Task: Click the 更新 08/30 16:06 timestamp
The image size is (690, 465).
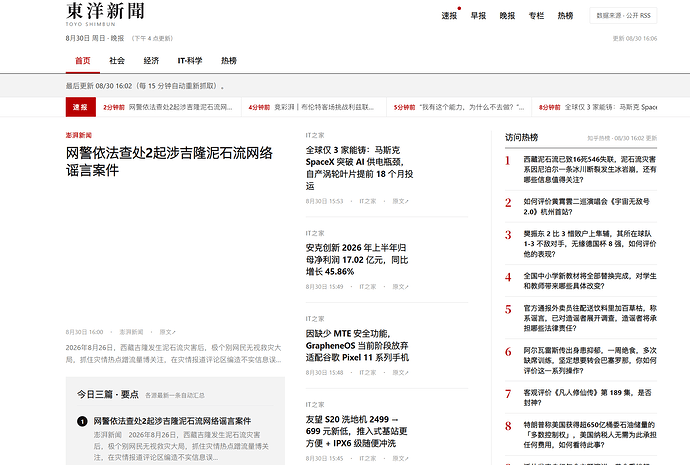Action: click(635, 39)
